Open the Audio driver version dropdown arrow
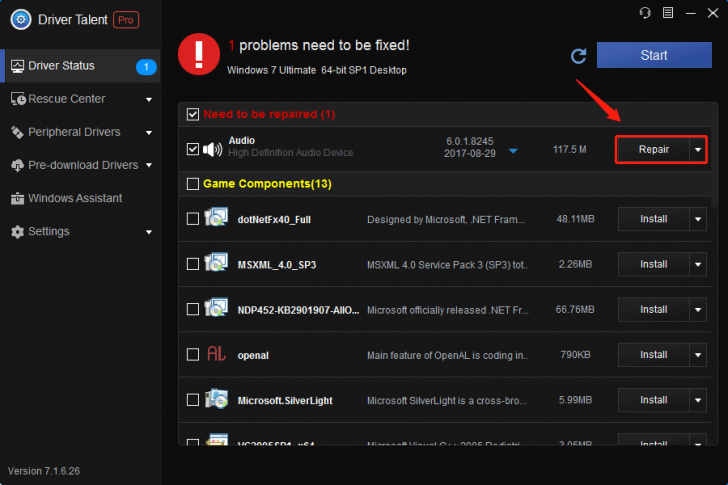Image resolution: width=728 pixels, height=485 pixels. coord(513,151)
